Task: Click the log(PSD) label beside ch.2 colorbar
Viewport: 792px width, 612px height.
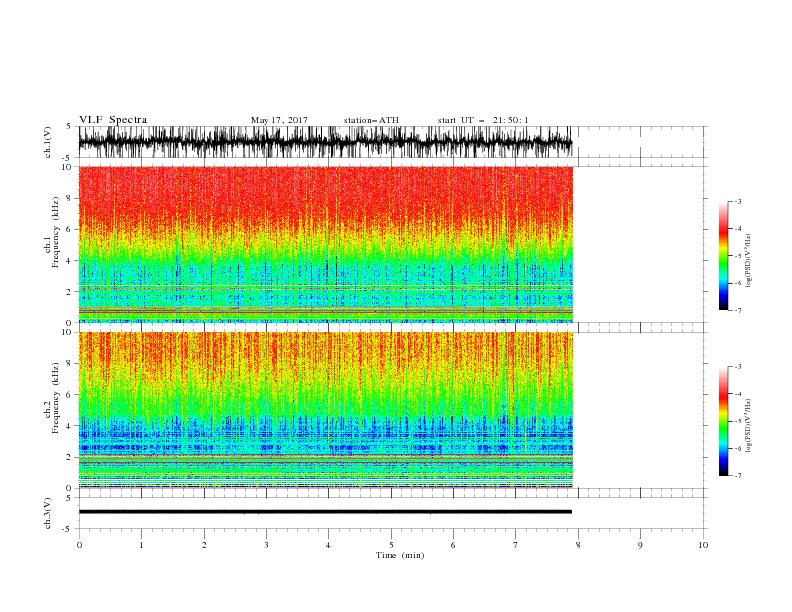Action: (x=748, y=426)
